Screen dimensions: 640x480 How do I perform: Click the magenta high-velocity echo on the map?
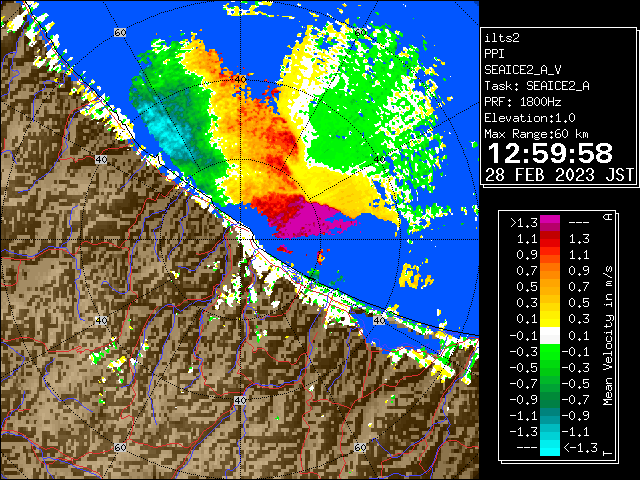310,220
